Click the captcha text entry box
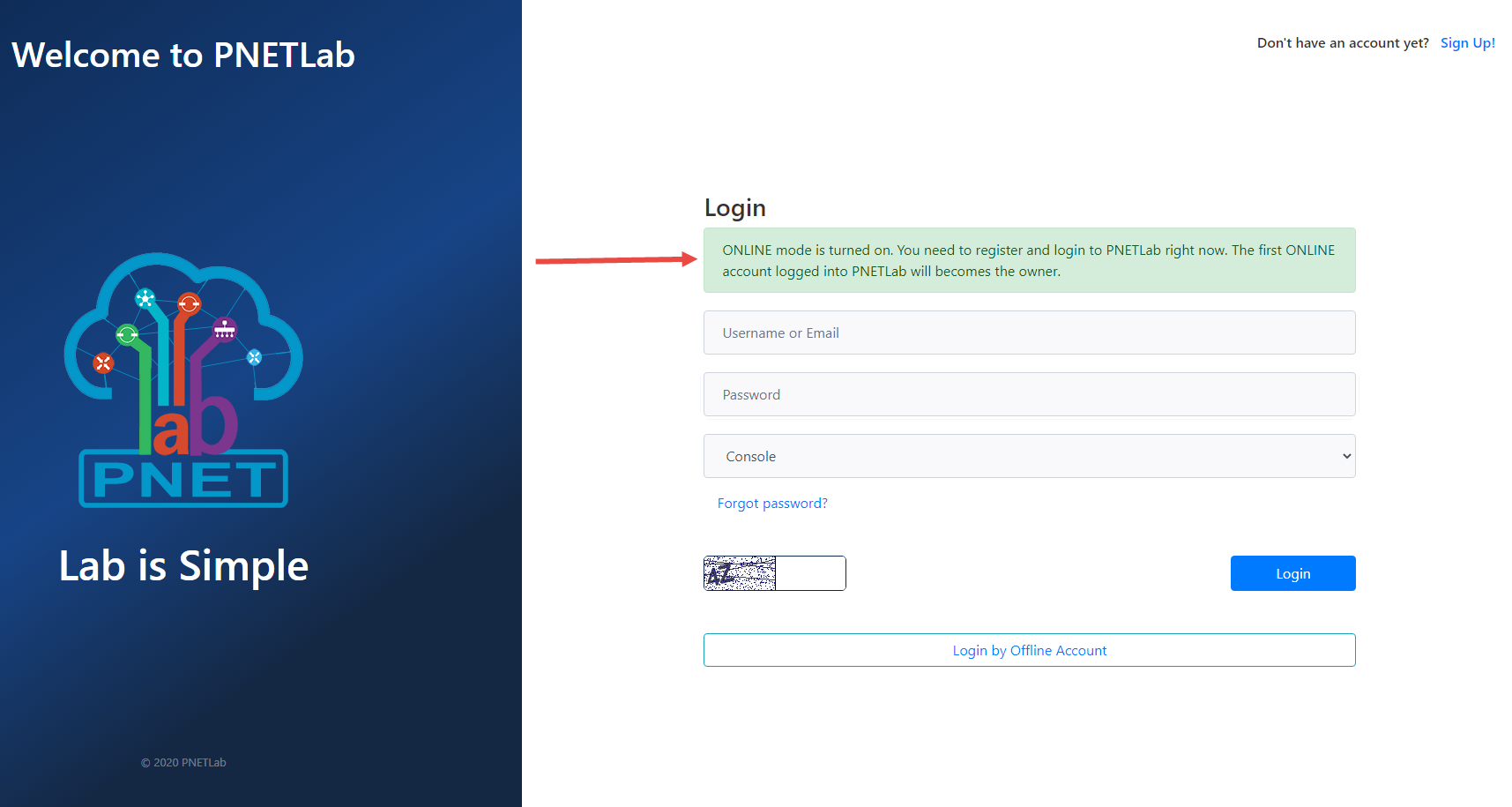This screenshot has width=1512, height=807. (x=810, y=573)
